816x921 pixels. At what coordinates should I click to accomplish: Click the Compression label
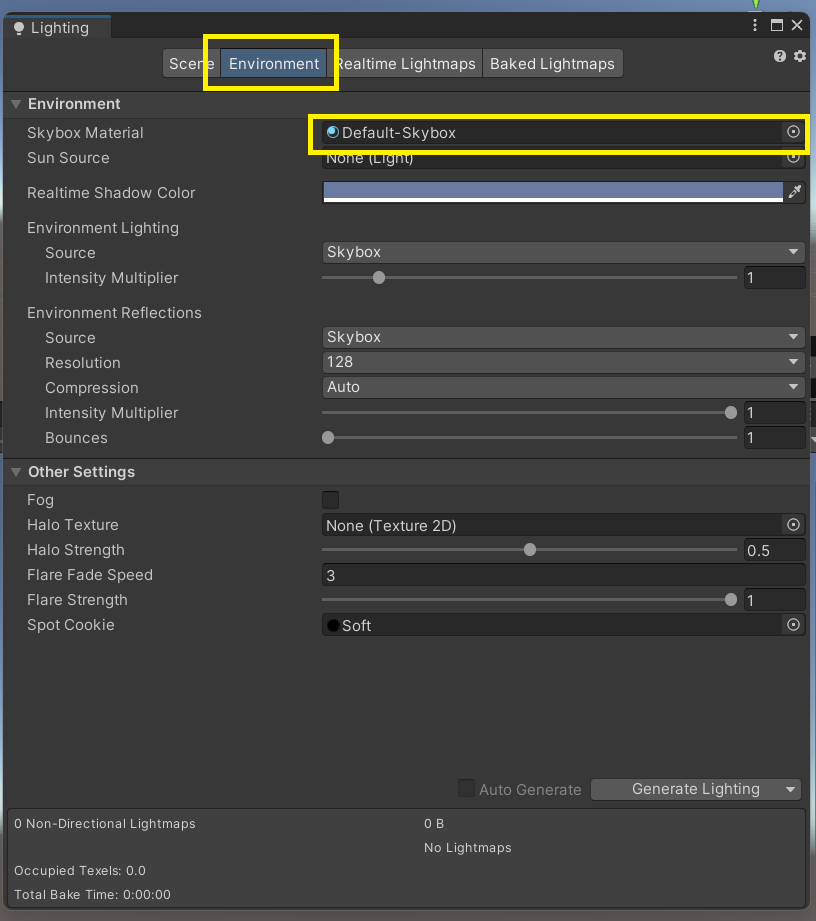coord(92,388)
